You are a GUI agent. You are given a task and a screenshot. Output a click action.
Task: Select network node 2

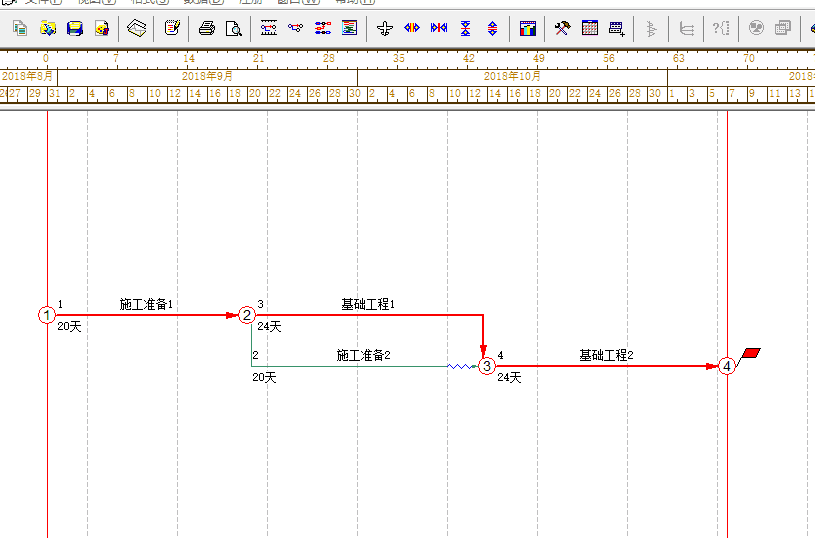(x=247, y=316)
